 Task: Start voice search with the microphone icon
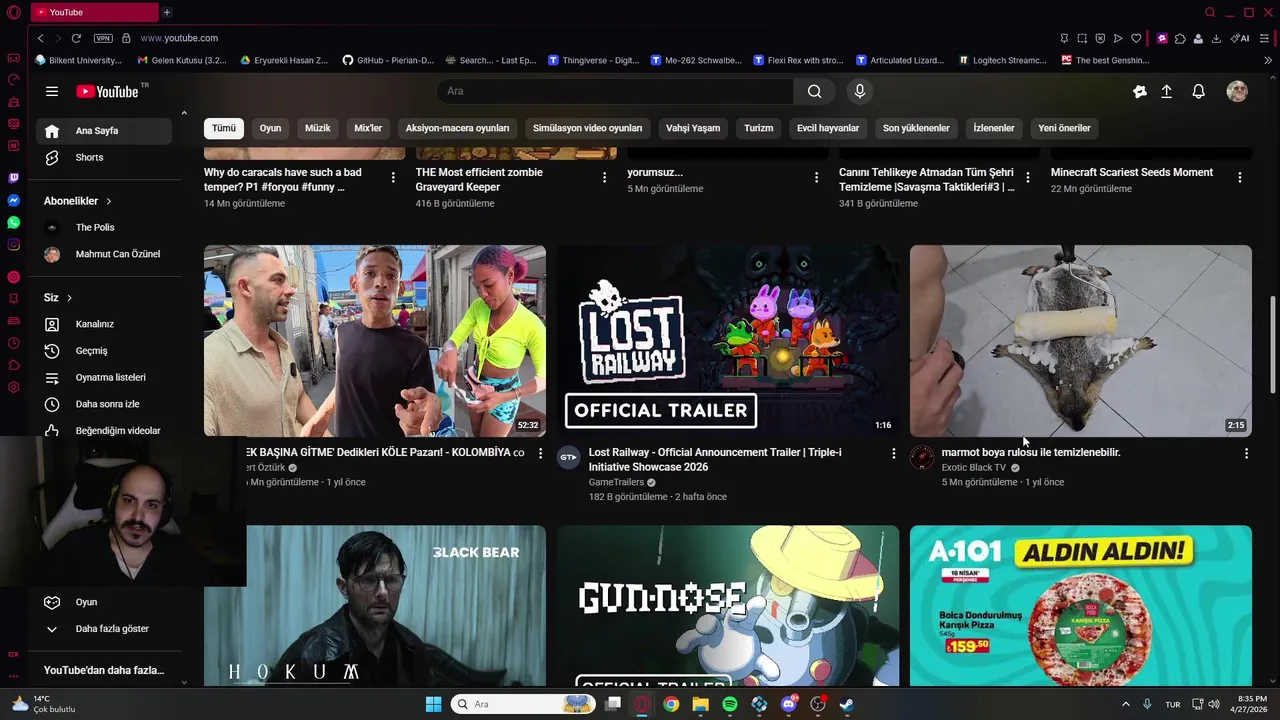[859, 91]
